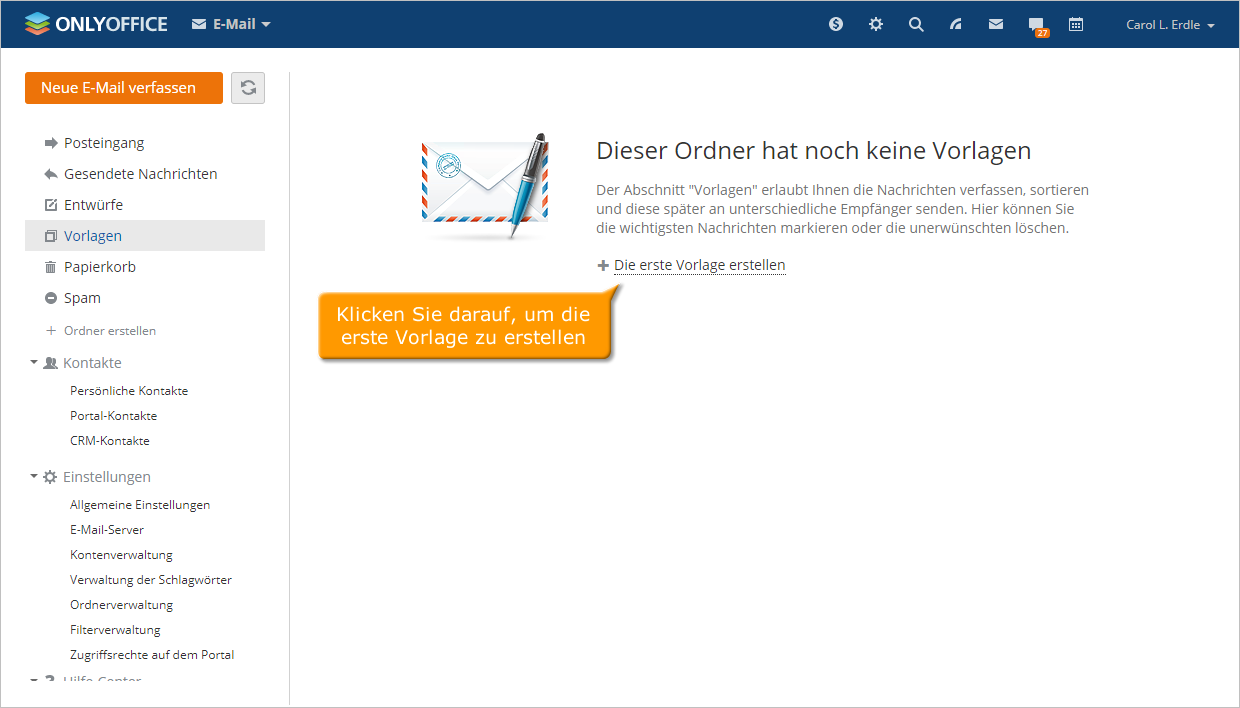This screenshot has width=1240, height=708.
Task: Open Carol L. Erdle user menu
Action: coord(1170,25)
